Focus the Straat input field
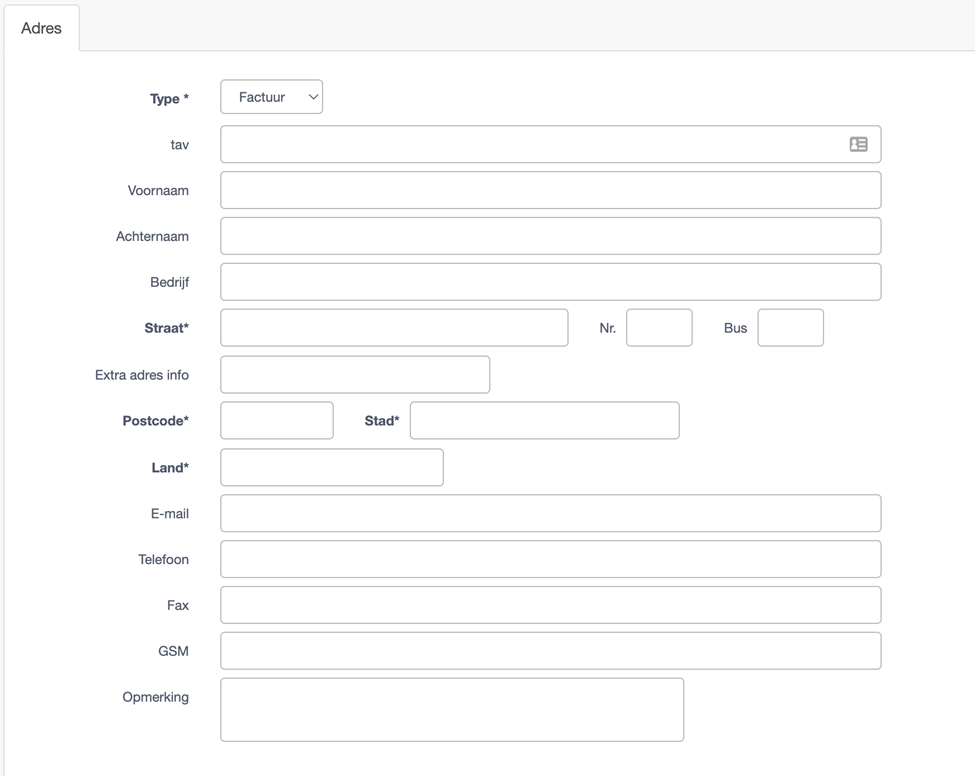Image resolution: width=975 pixels, height=776 pixels. coord(394,328)
